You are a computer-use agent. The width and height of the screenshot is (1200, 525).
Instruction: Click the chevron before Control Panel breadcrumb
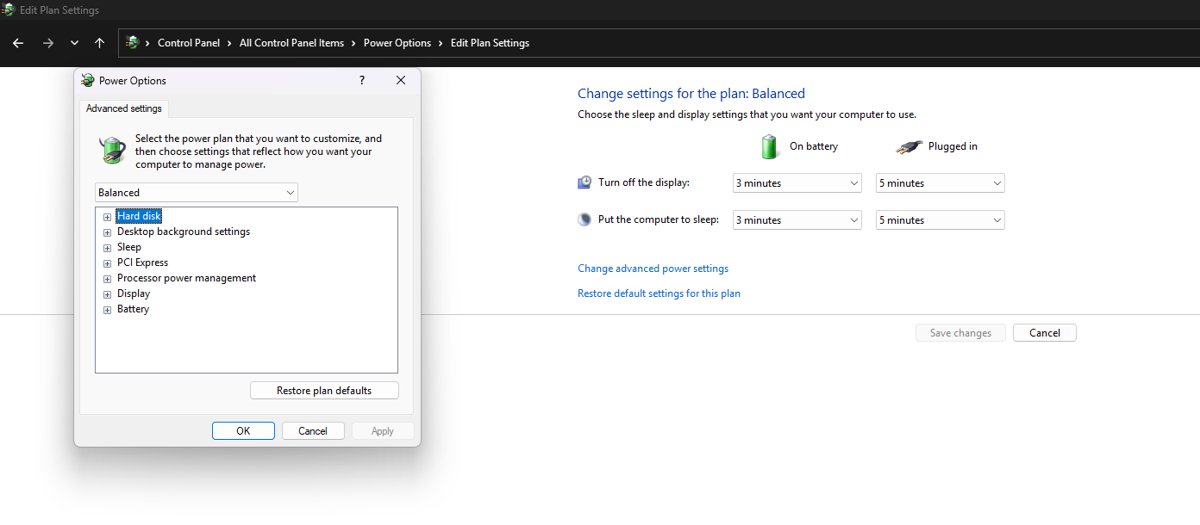pyautogui.click(x=148, y=43)
